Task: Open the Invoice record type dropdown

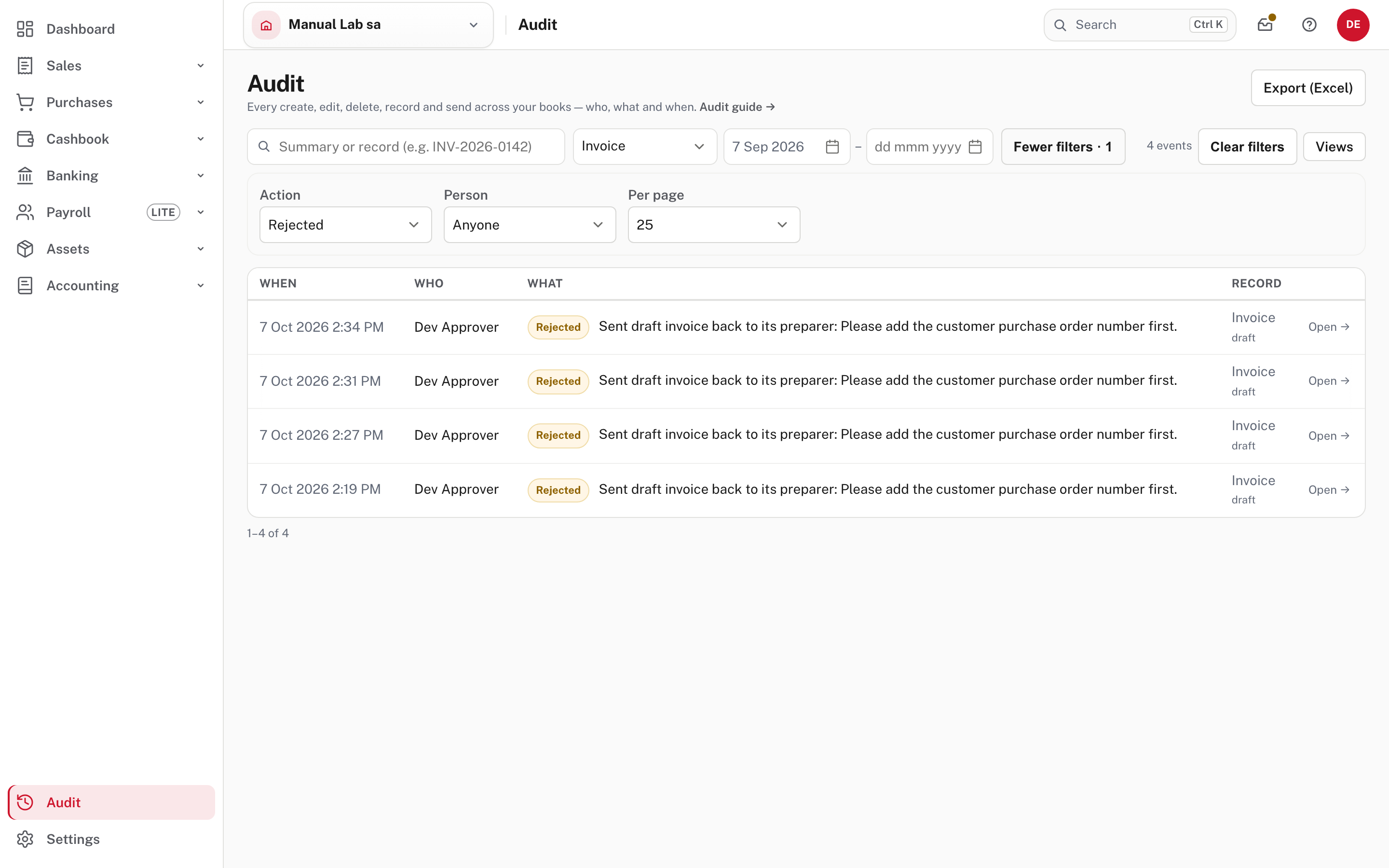Action: pyautogui.click(x=644, y=147)
